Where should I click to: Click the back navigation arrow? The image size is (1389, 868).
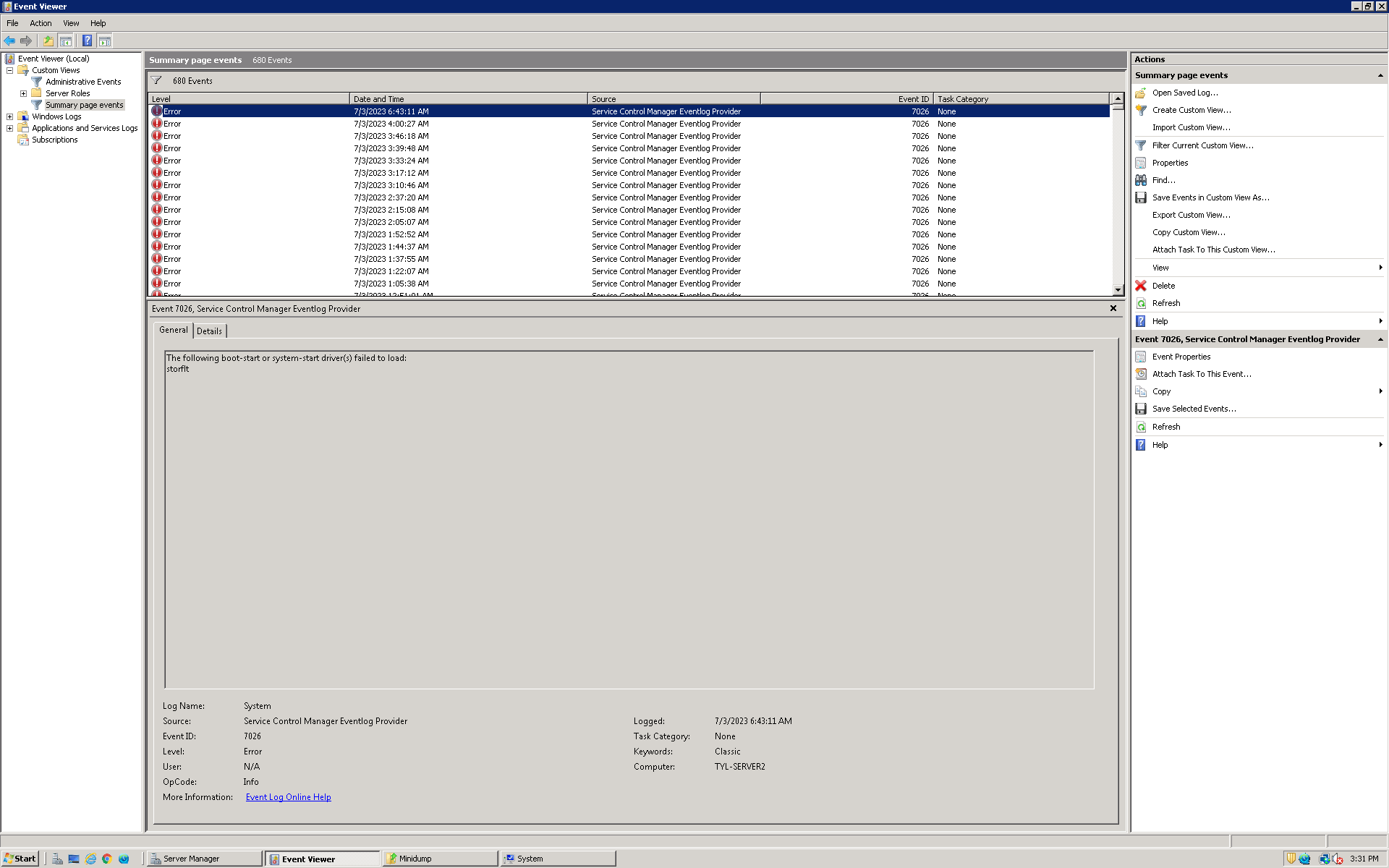[x=9, y=41]
